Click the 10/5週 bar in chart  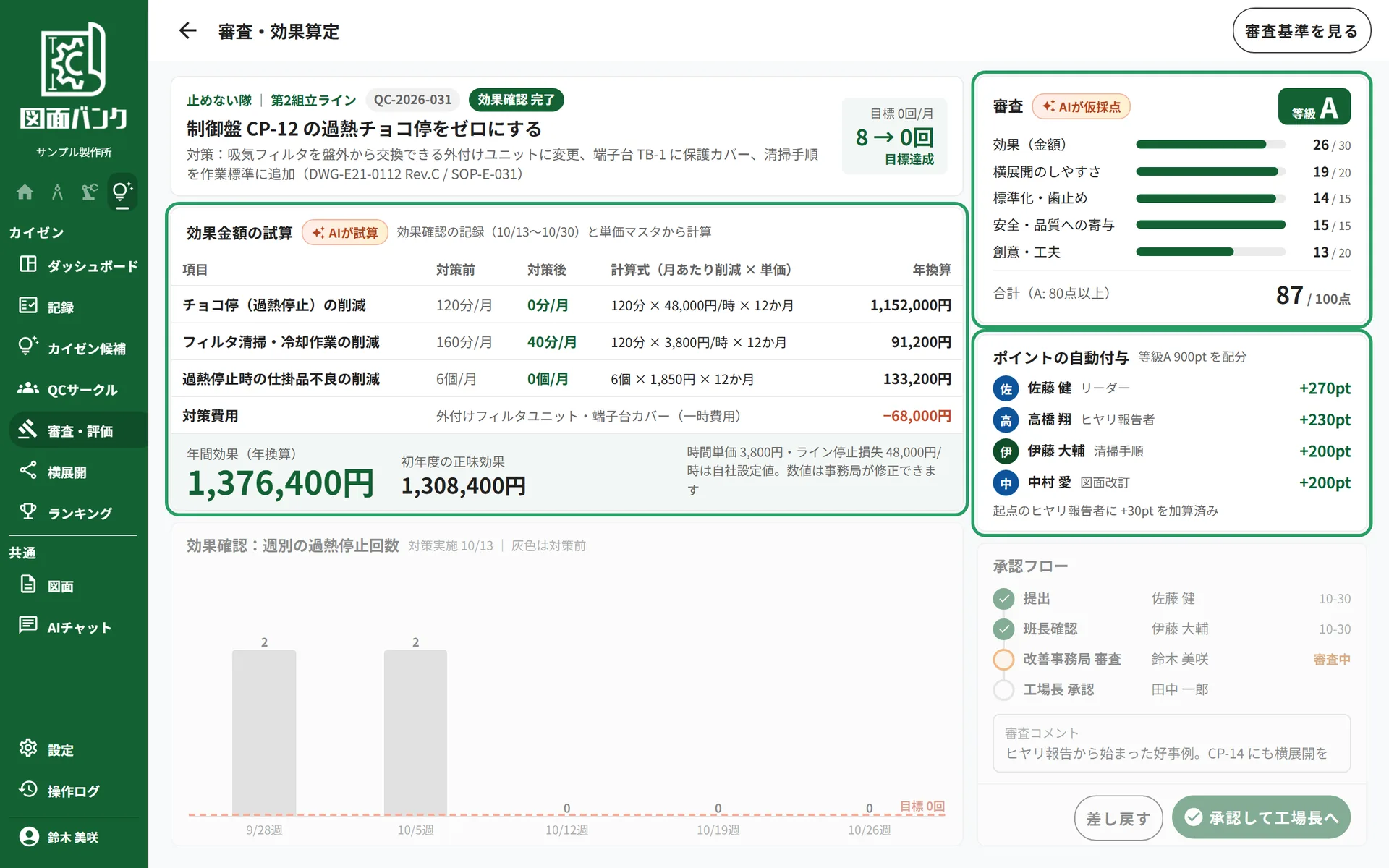coord(415,732)
